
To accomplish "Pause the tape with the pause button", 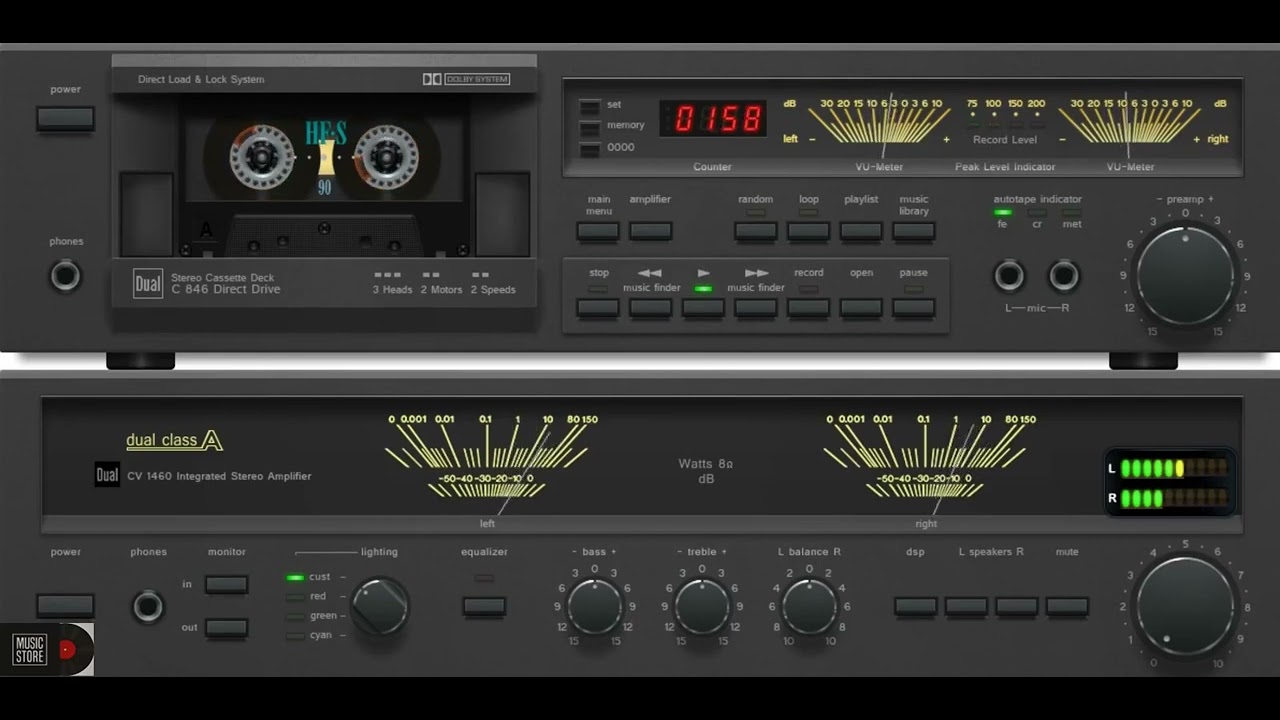I will click(914, 307).
